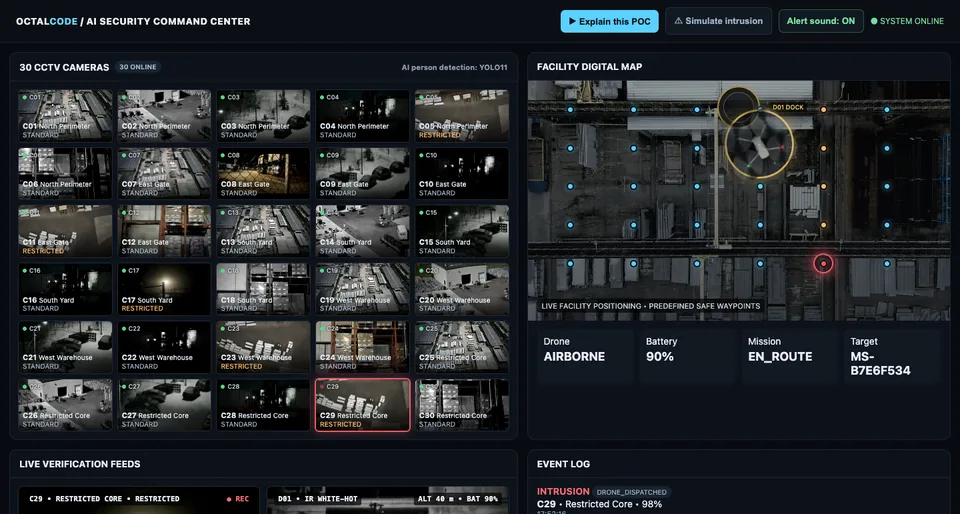Image resolution: width=960 pixels, height=514 pixels.
Task: Click the REC indicator on C29 feed
Action: pyautogui.click(x=238, y=499)
